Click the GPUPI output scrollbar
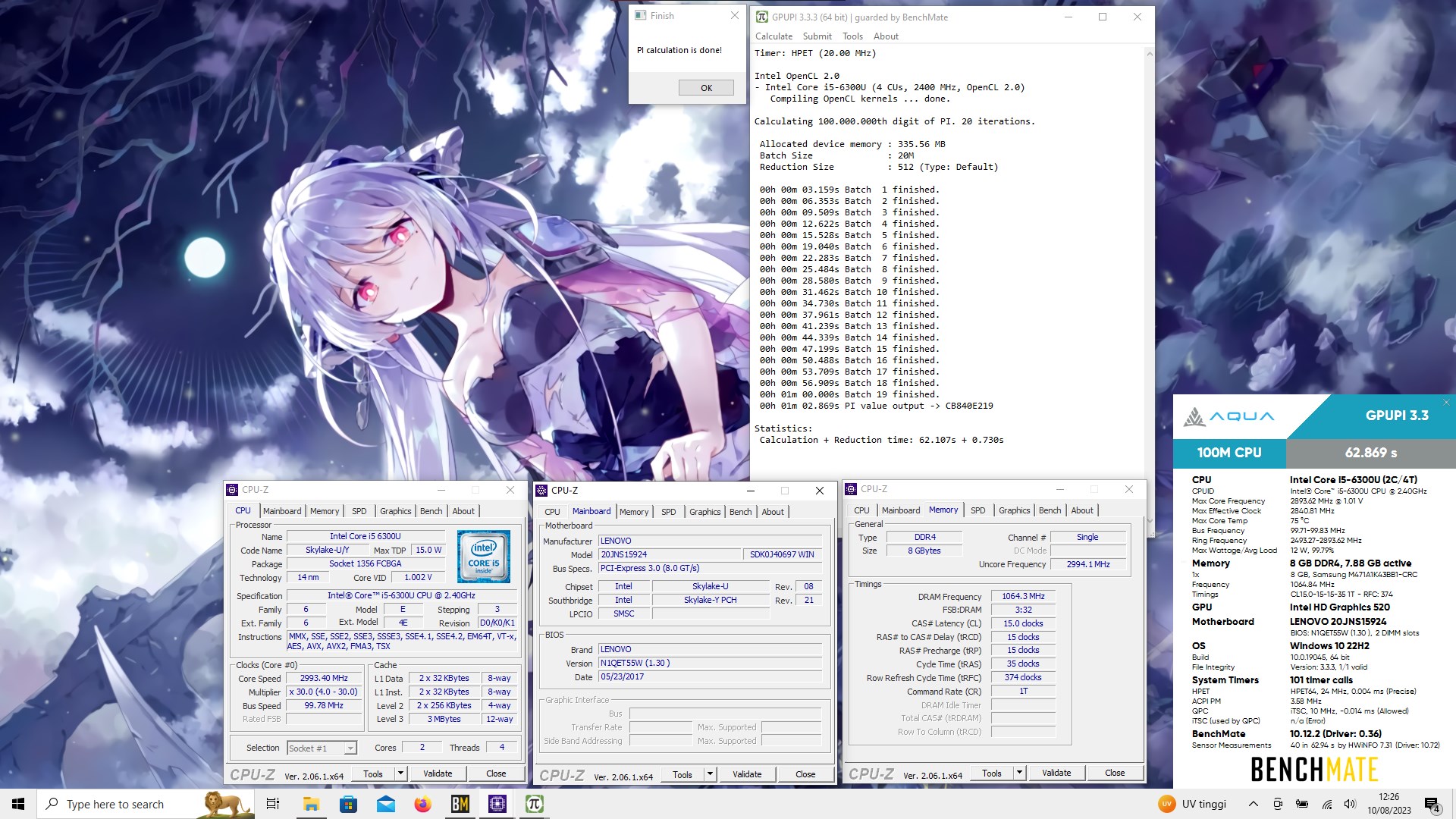 point(1150,288)
